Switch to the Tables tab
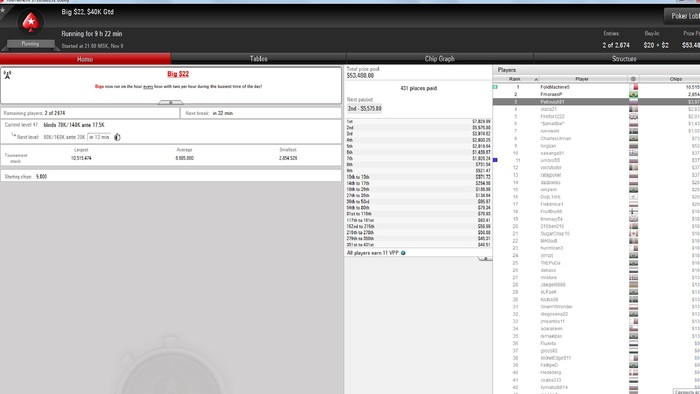The image size is (700, 394). [x=258, y=59]
